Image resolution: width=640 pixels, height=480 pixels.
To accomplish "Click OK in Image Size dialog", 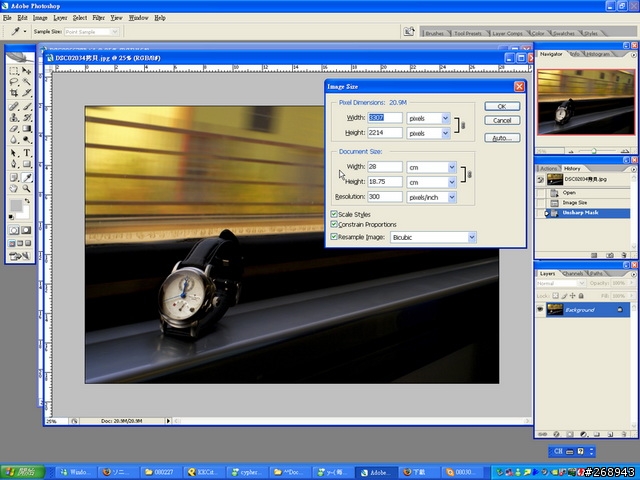I will [502, 106].
